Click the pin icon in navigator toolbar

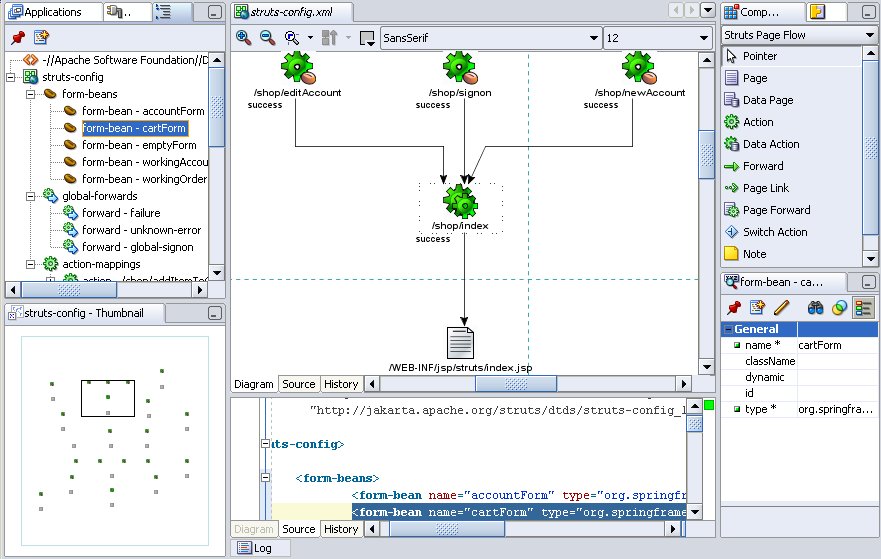pos(19,38)
